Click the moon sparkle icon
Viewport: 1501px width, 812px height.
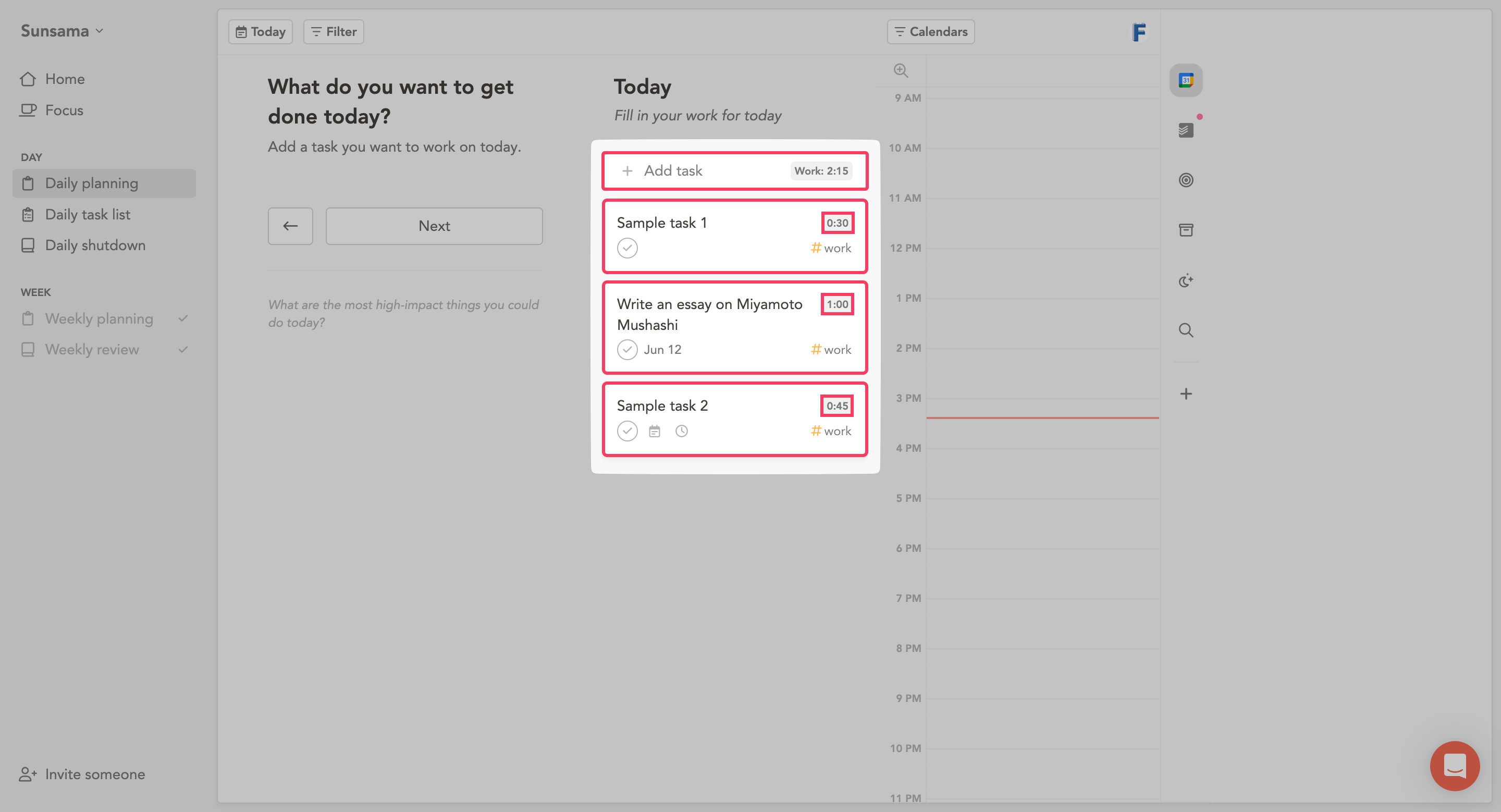coord(1186,281)
